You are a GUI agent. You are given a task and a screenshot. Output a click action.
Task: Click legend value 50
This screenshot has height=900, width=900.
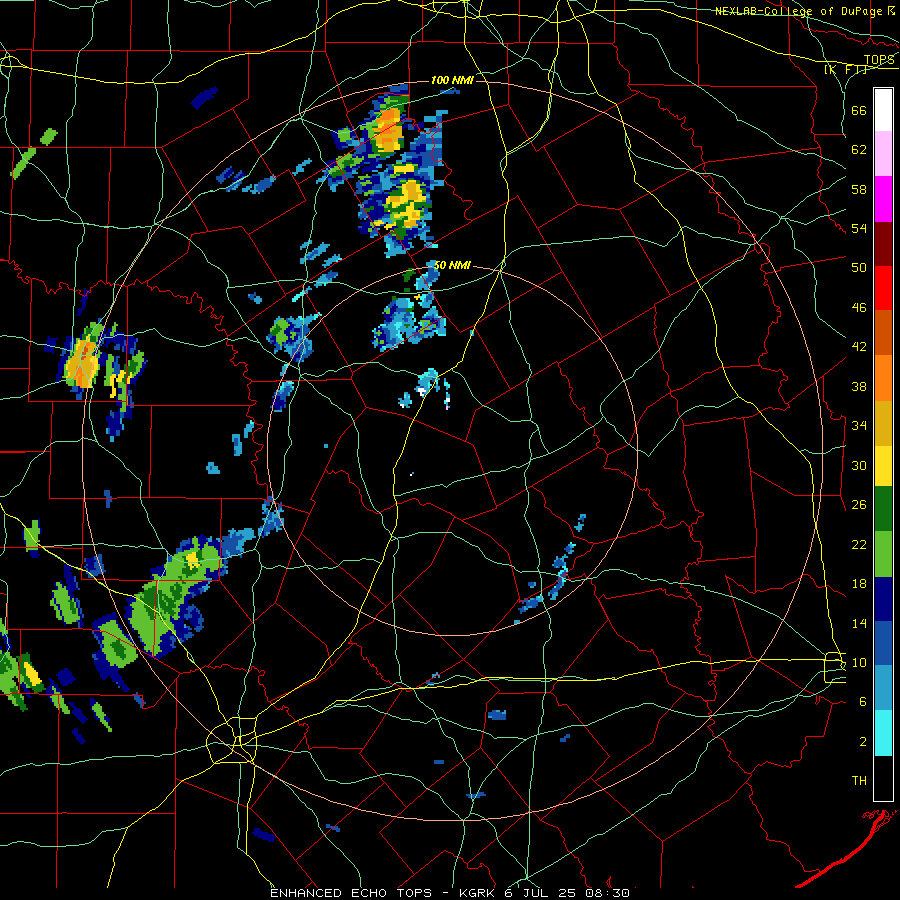pyautogui.click(x=859, y=268)
